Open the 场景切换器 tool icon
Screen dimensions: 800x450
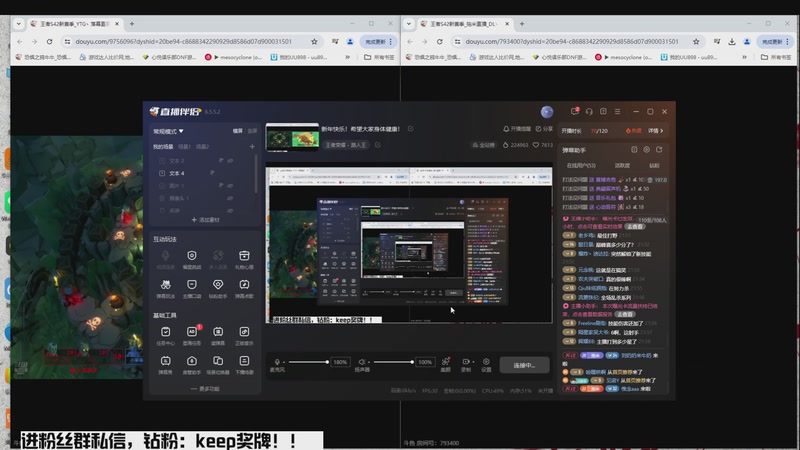(x=218, y=361)
